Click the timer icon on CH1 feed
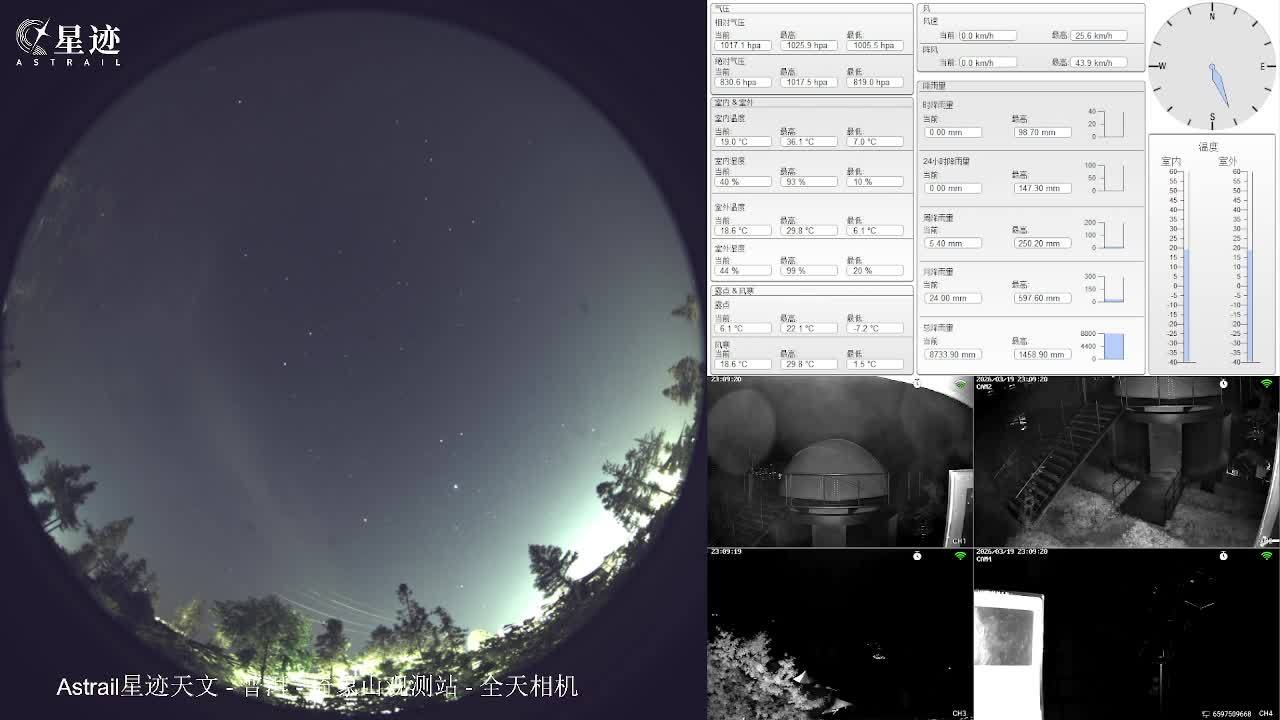1280x720 pixels. [x=917, y=384]
